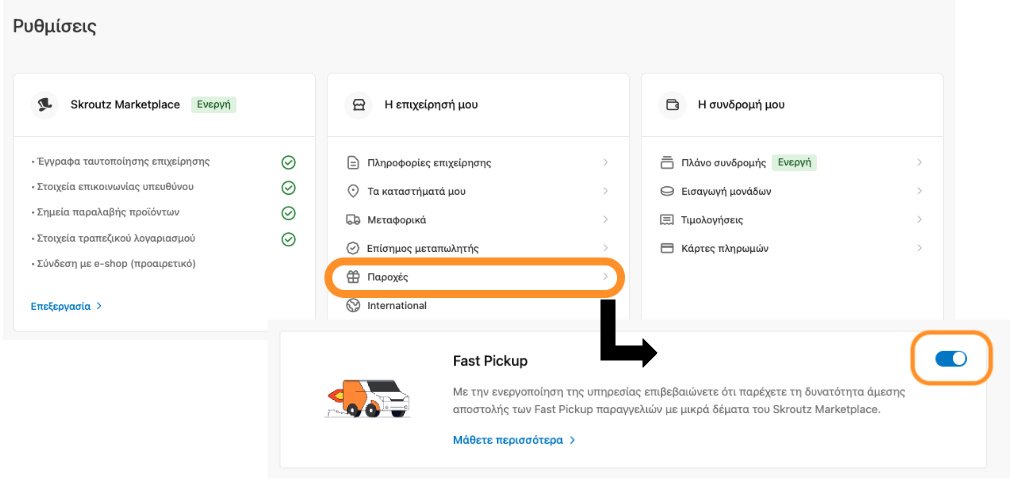Viewport: 1010px width, 484px height.
Task: Click the gift icon next to Παροχές
Action: (352, 277)
